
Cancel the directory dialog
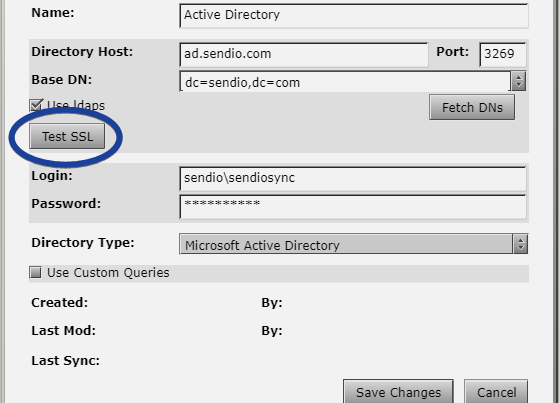click(x=496, y=392)
